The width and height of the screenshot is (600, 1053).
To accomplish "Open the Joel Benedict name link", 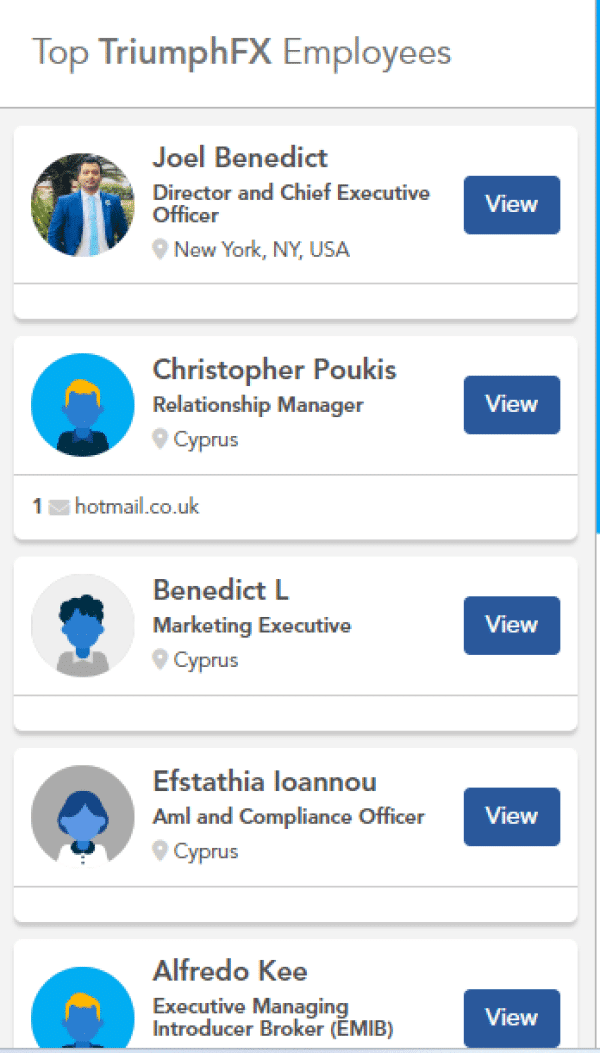I will (x=240, y=158).
